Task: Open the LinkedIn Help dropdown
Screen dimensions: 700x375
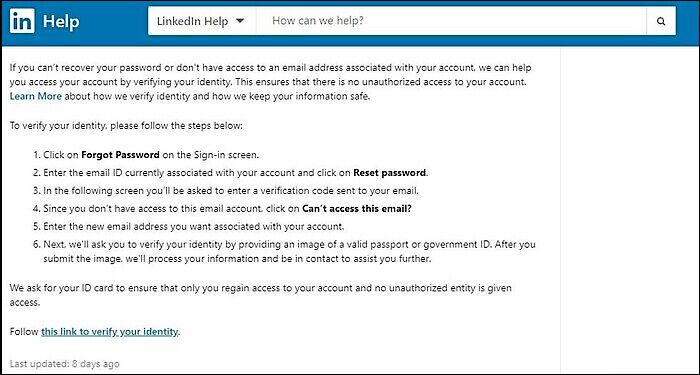Action: [x=202, y=21]
